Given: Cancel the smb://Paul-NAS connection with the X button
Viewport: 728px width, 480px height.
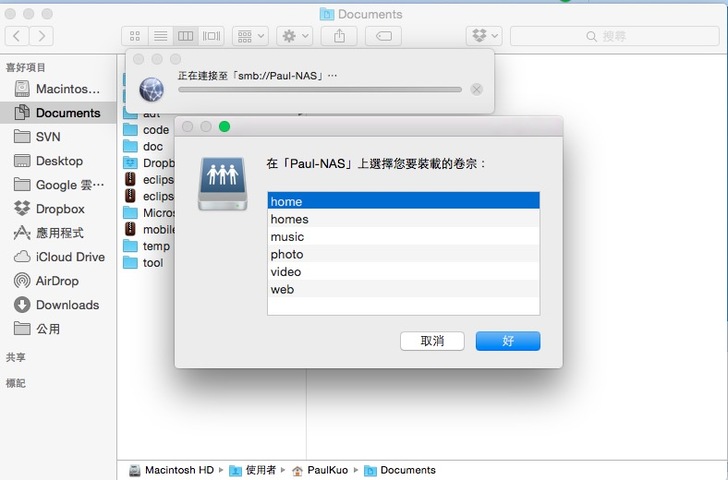Looking at the screenshot, I should point(476,90).
